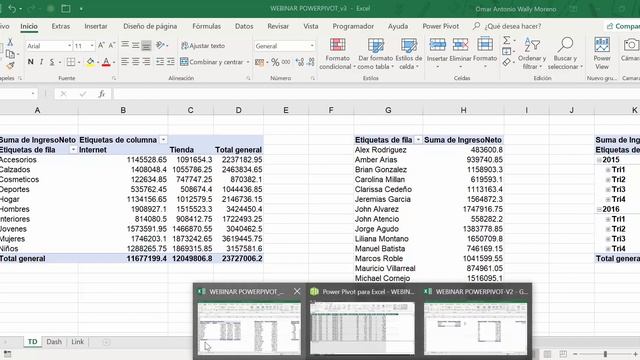Toggle Italic formatting (I)
Screen dimensions: 640x360
41,62
